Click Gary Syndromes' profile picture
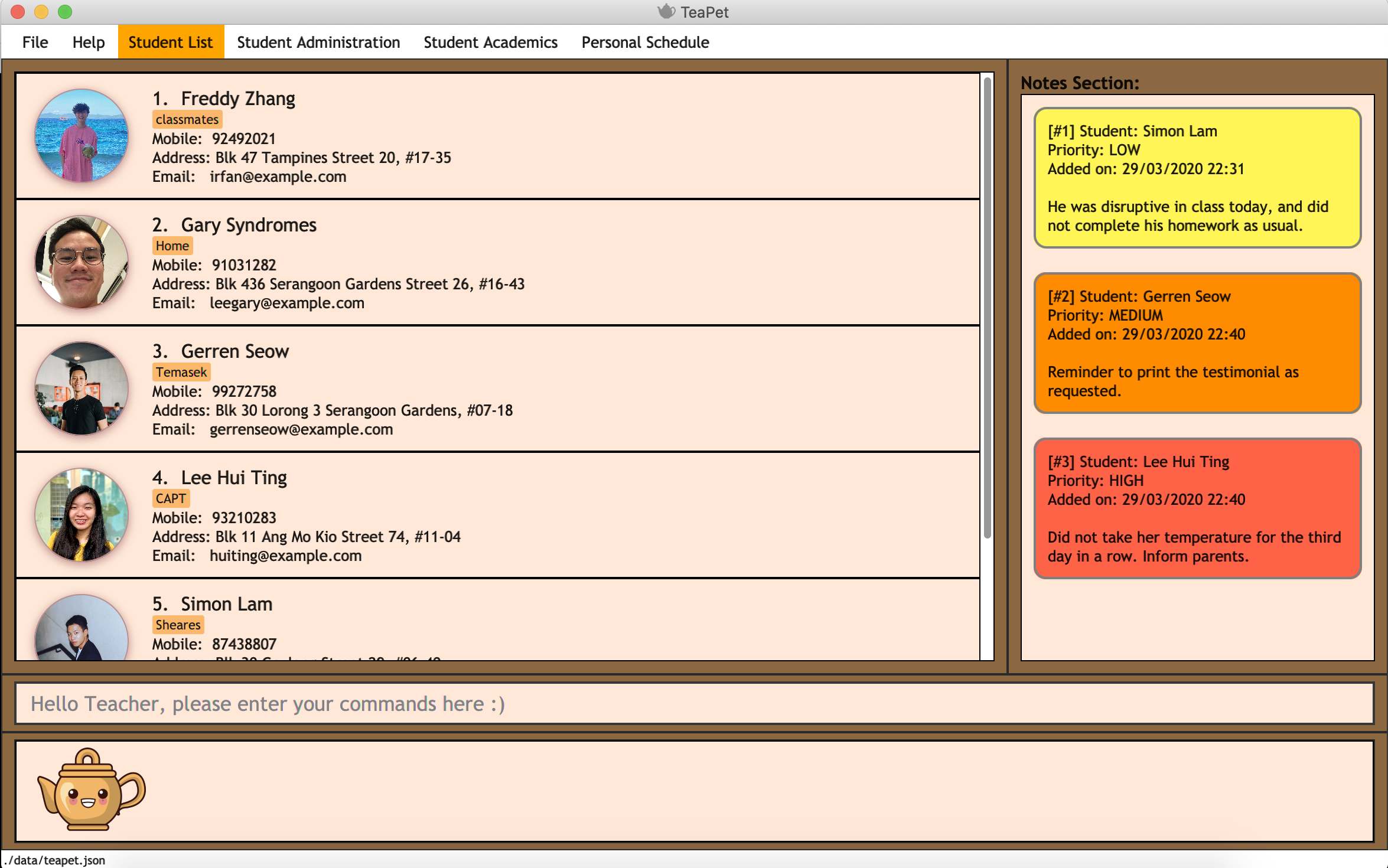 click(82, 262)
